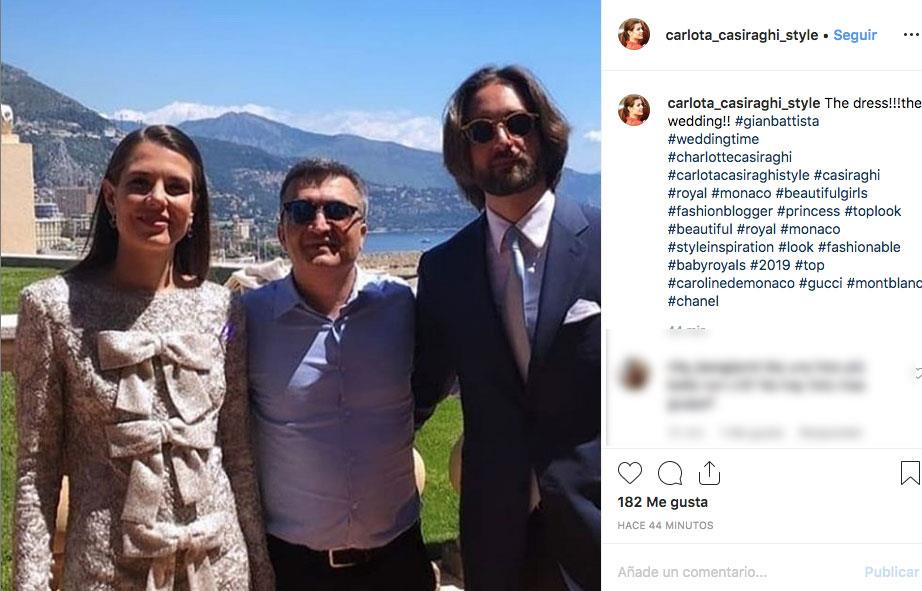Open comments with the speech bubble icon
Screen dimensions: 922x591
tap(670, 473)
